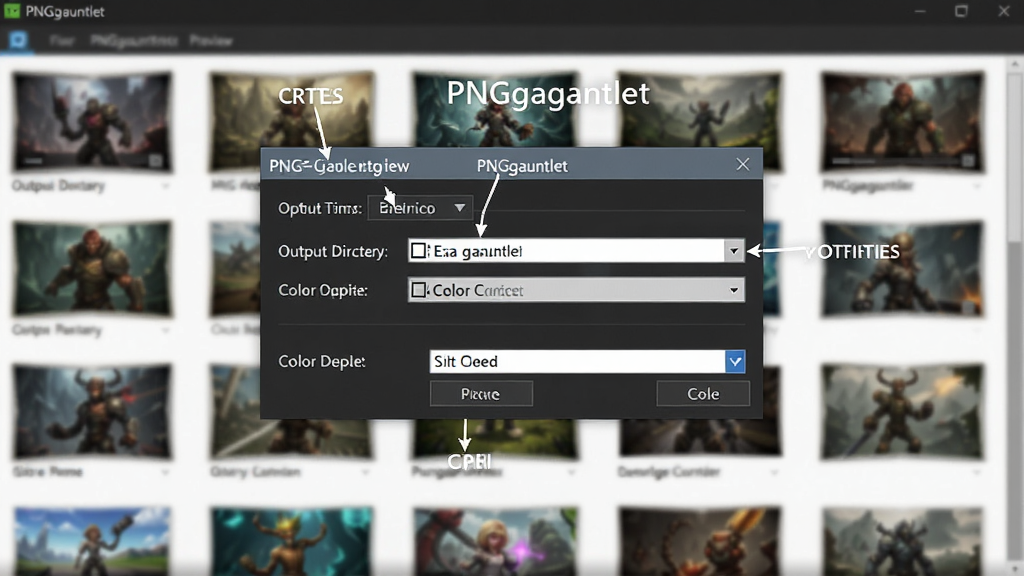
Task: Expand the arrow beside the Dervige Contler label
Action: (x=774, y=472)
